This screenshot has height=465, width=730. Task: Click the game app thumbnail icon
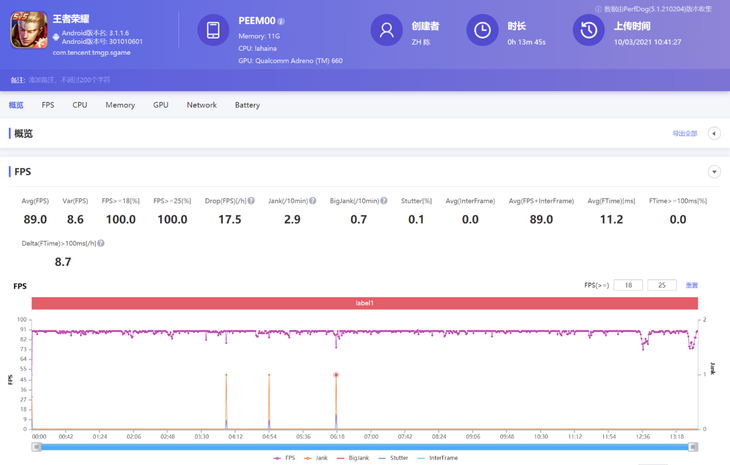pos(29,31)
